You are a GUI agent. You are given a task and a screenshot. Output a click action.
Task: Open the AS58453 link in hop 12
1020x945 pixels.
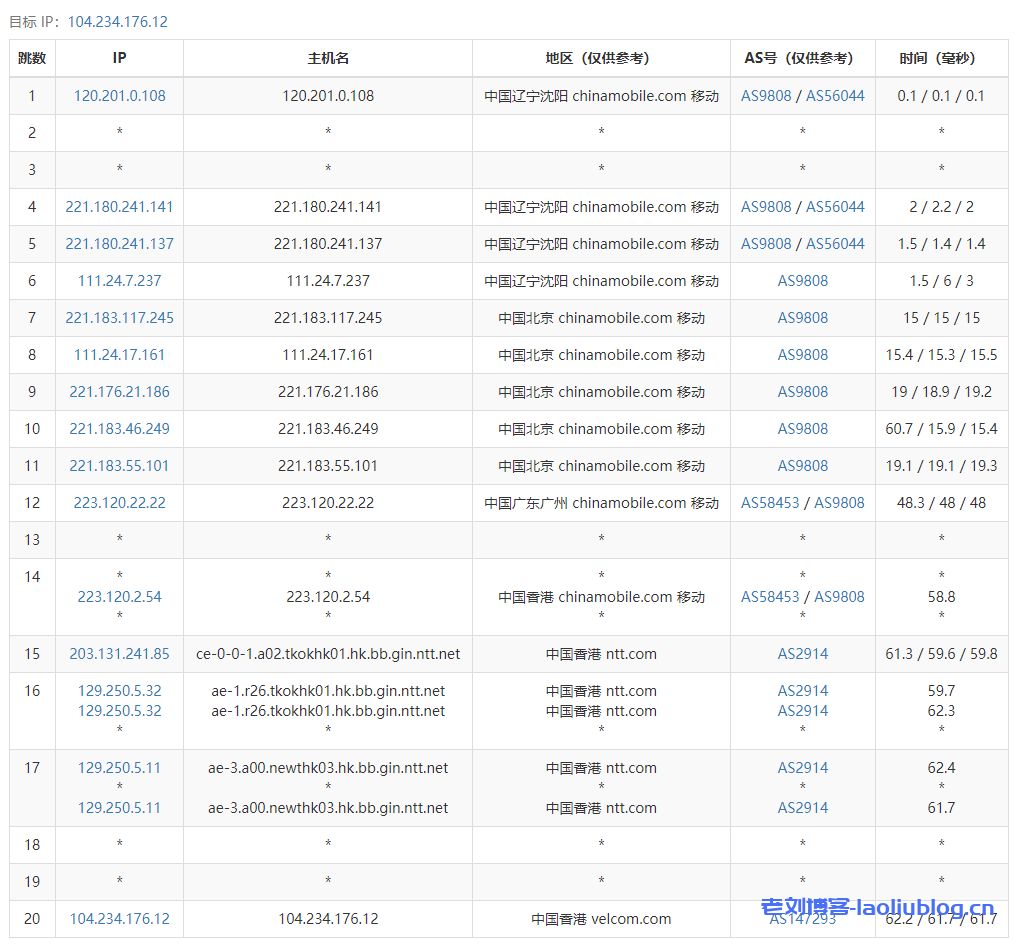tap(770, 503)
